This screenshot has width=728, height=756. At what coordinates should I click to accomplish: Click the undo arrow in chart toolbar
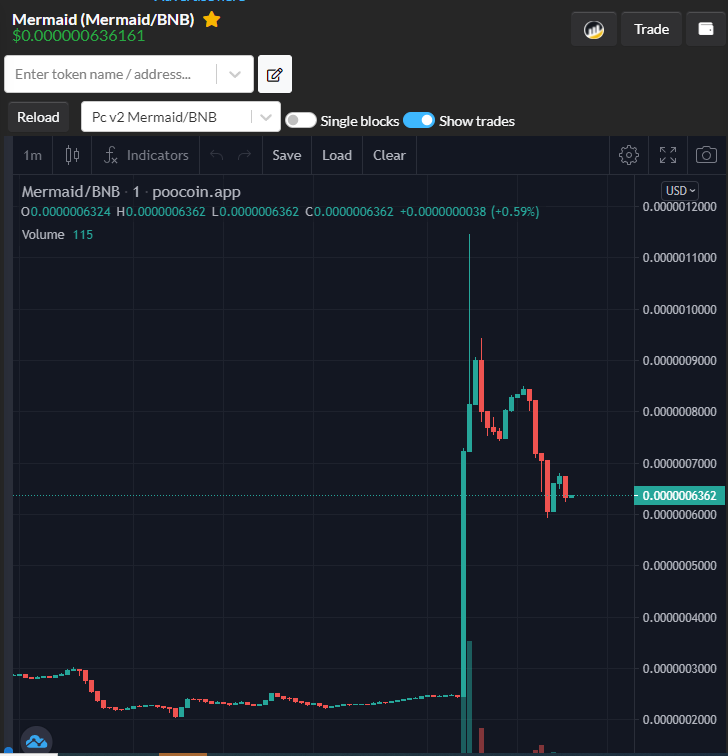pyautogui.click(x=216, y=155)
